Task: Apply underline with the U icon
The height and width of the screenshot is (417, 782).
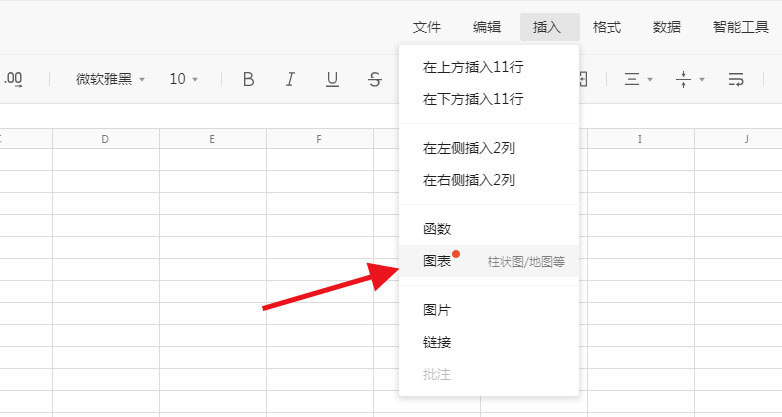Action: pyautogui.click(x=332, y=79)
